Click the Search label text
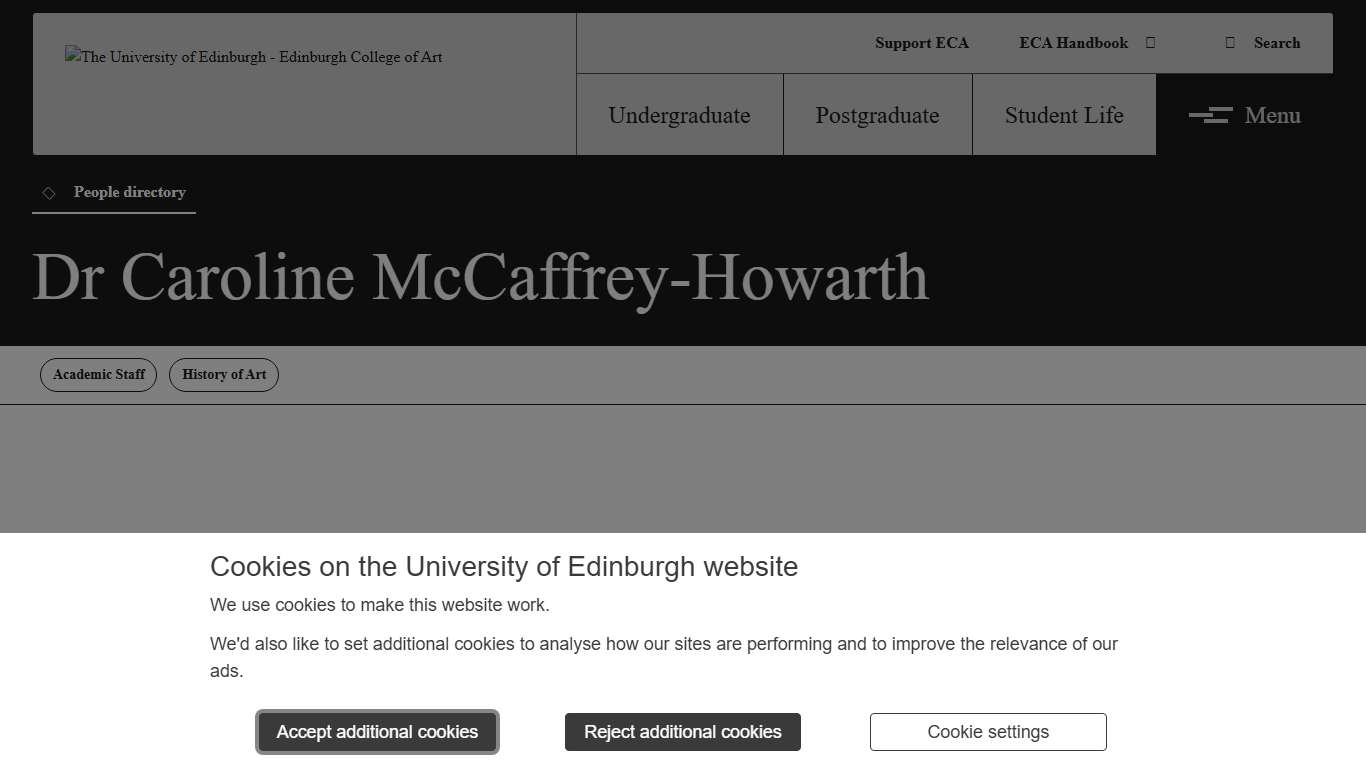Viewport: 1366px width, 768px height. [x=1276, y=43]
